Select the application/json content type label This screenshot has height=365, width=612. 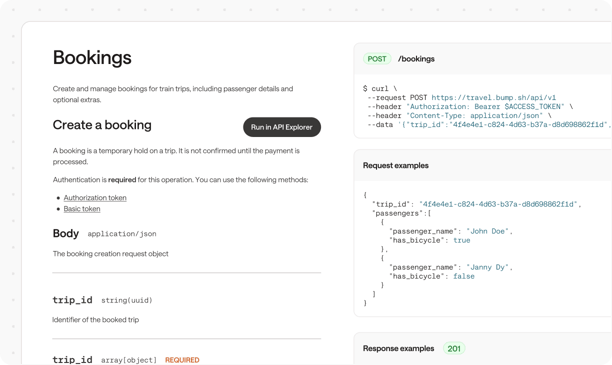coord(122,234)
